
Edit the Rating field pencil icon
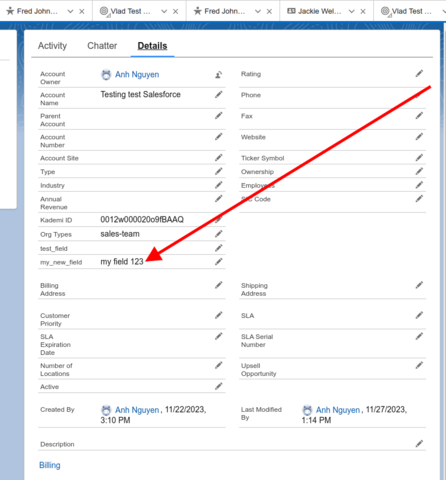click(x=419, y=74)
